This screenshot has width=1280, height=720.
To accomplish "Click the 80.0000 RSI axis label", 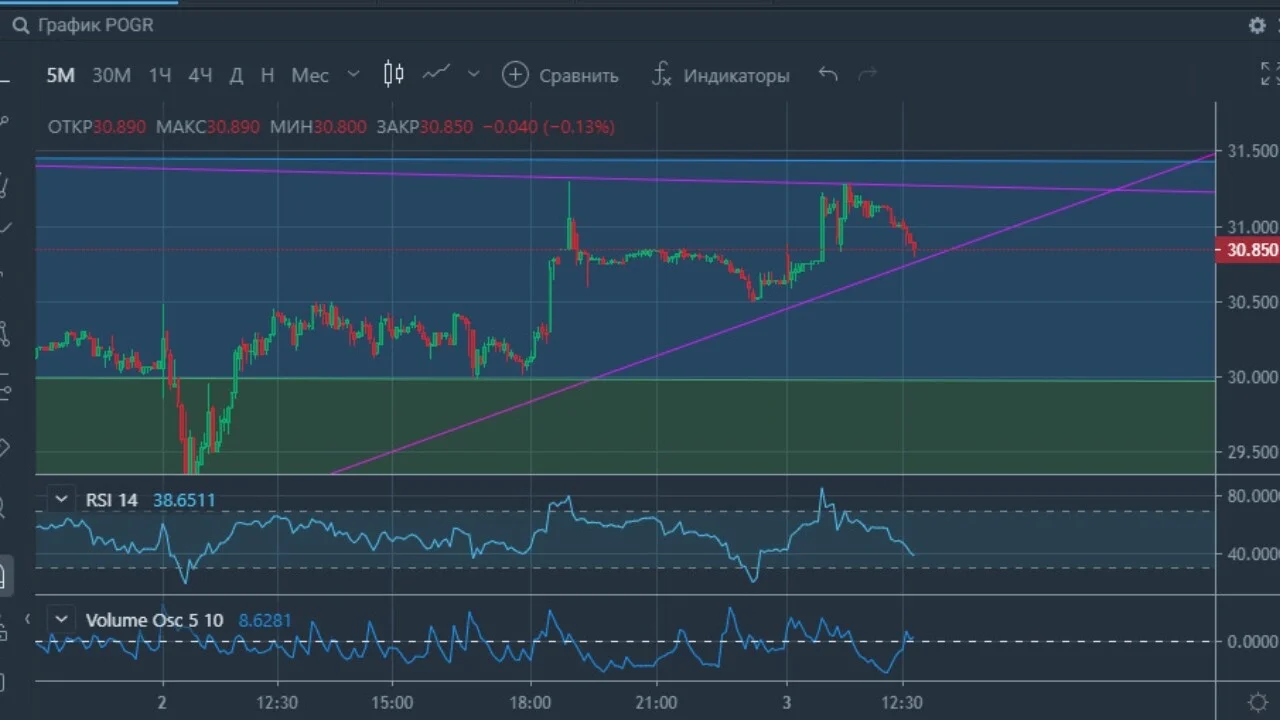I will (1253, 495).
